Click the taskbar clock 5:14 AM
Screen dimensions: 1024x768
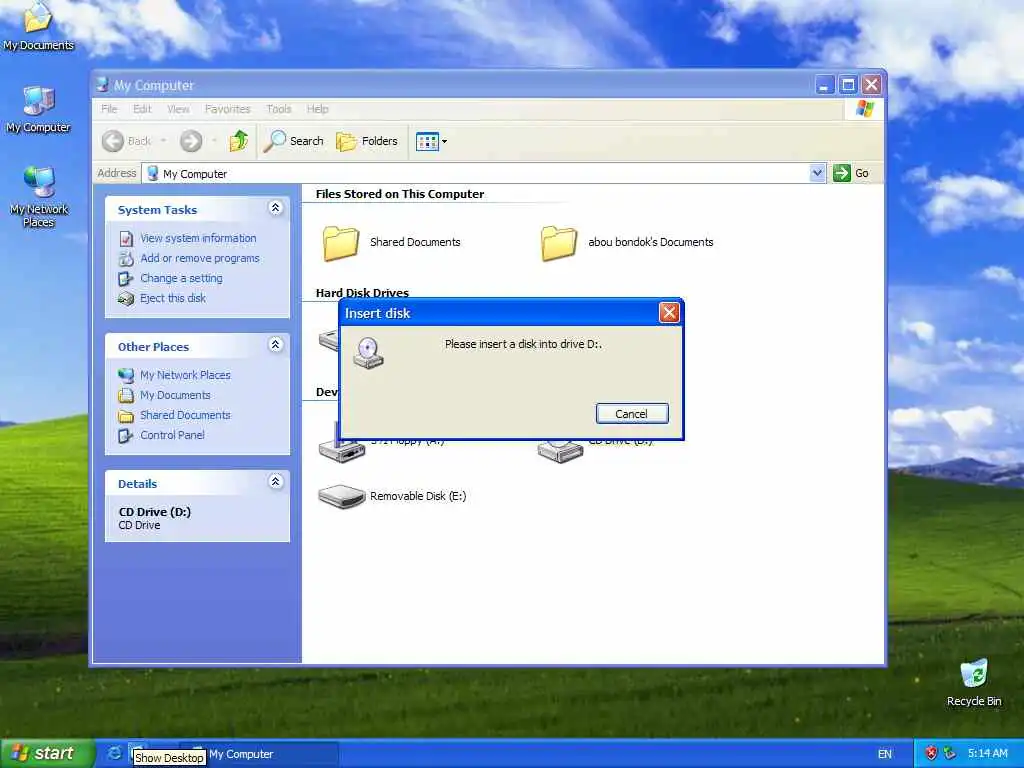click(987, 754)
